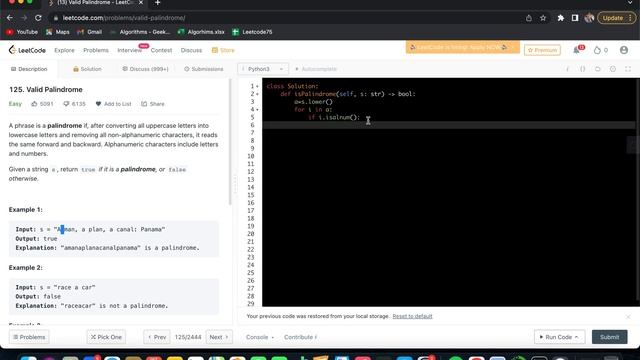Open the Gmail bookmark
This screenshot has width=640, height=360.
(x=89, y=32)
